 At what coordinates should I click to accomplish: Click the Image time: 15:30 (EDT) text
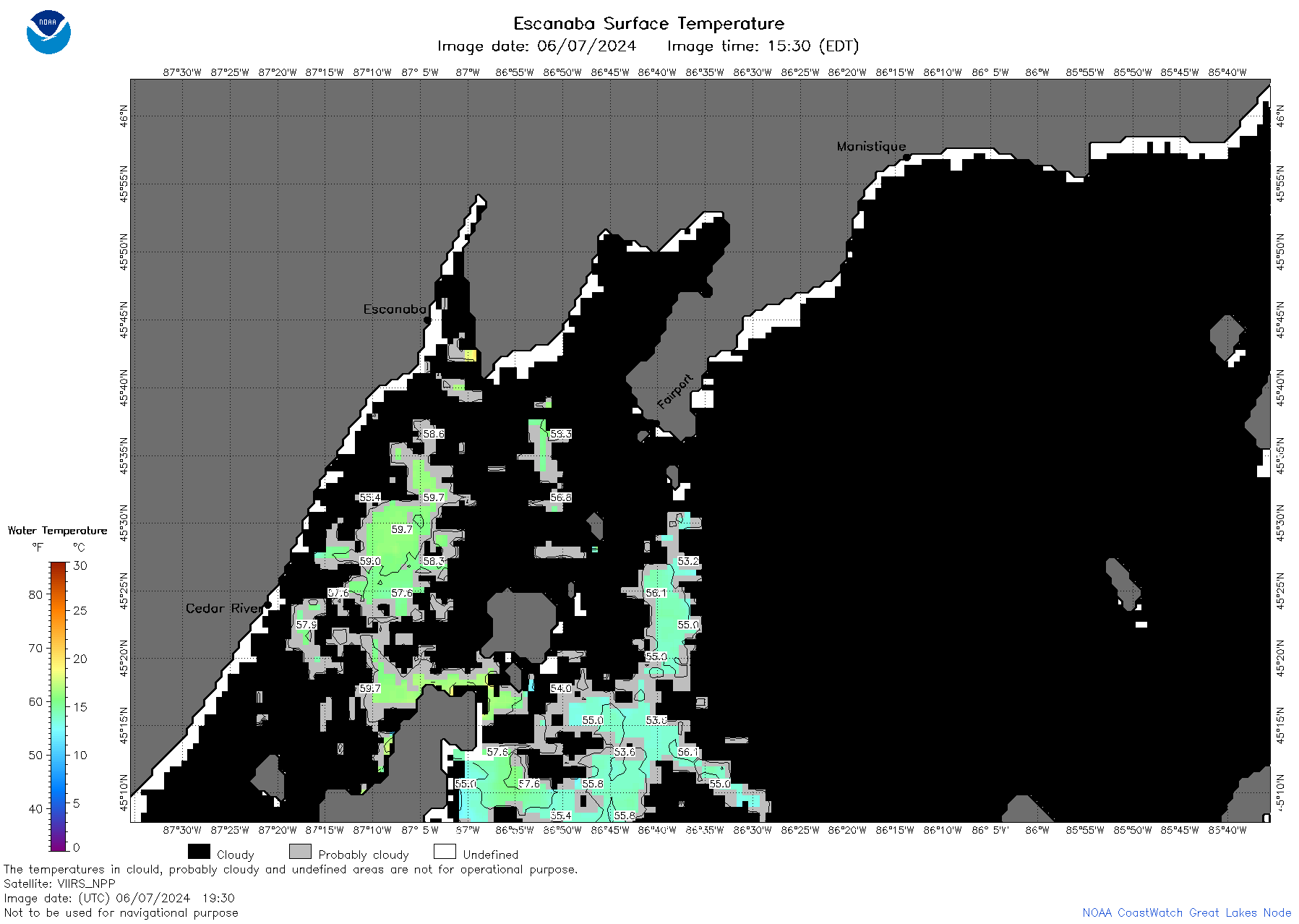coord(763,46)
